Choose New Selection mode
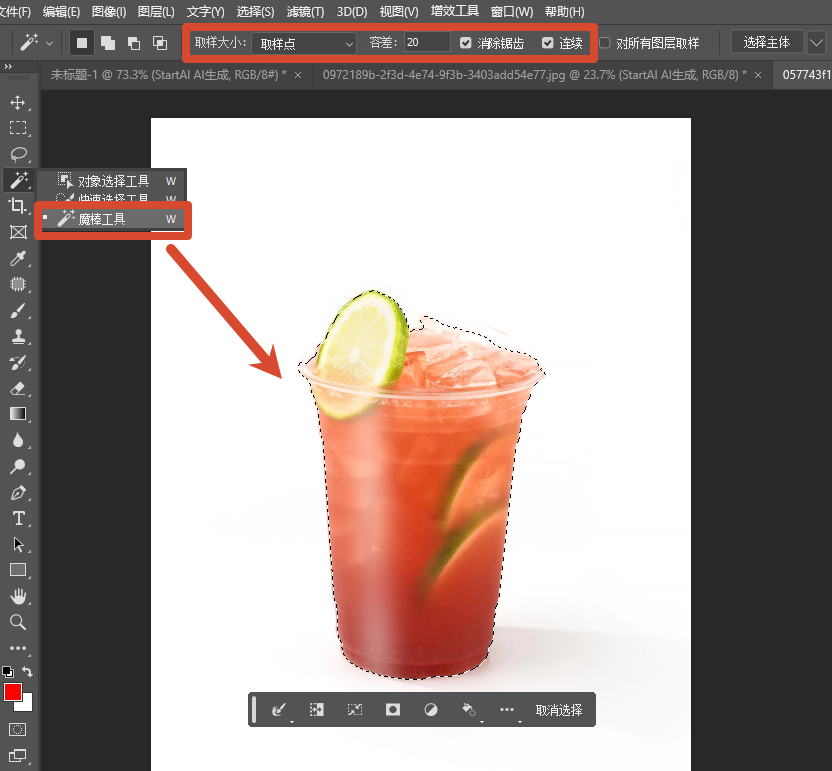 click(x=82, y=43)
